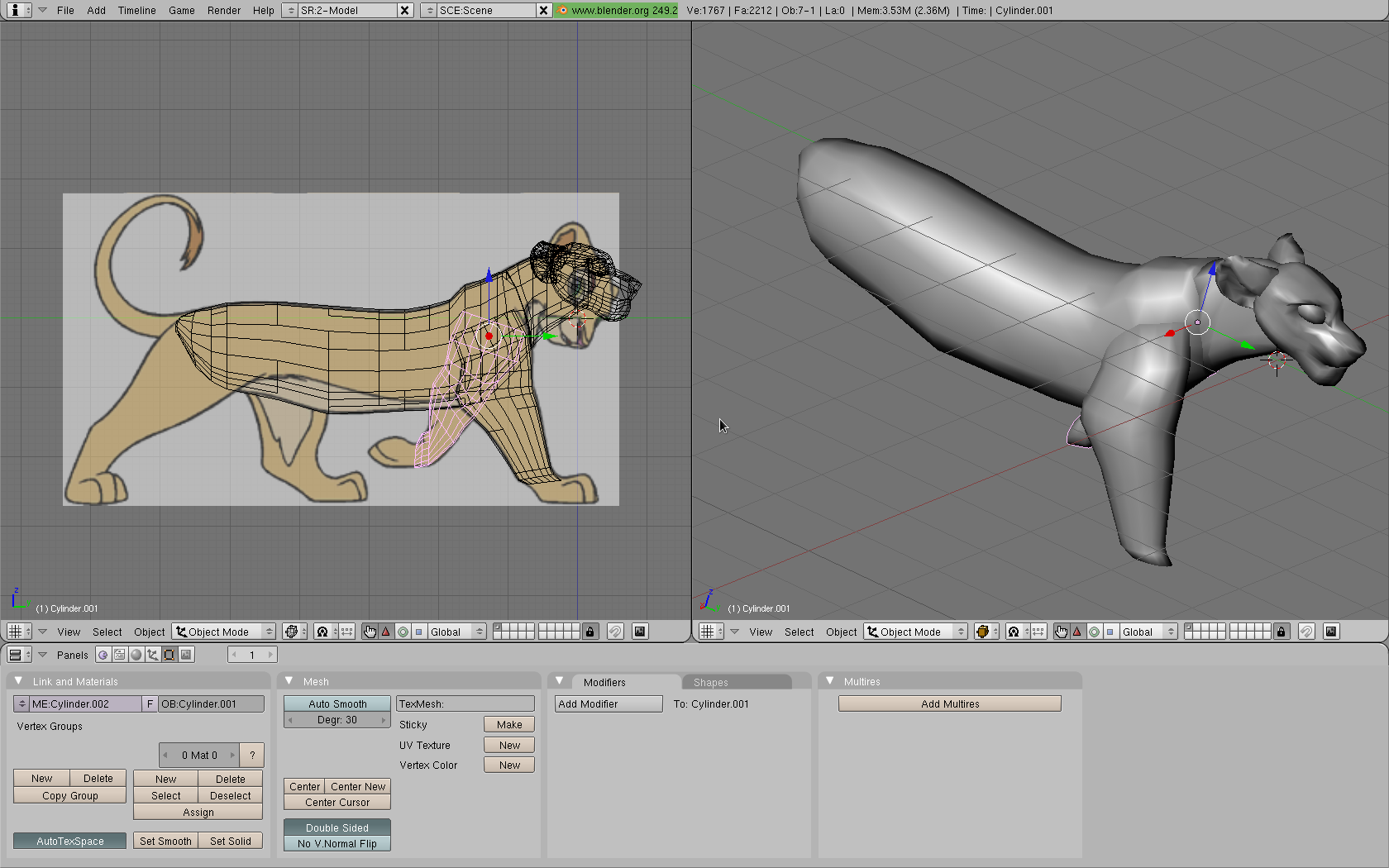The width and height of the screenshot is (1389, 868).
Task: Toggle the Auto Smooth button
Action: pyautogui.click(x=337, y=703)
